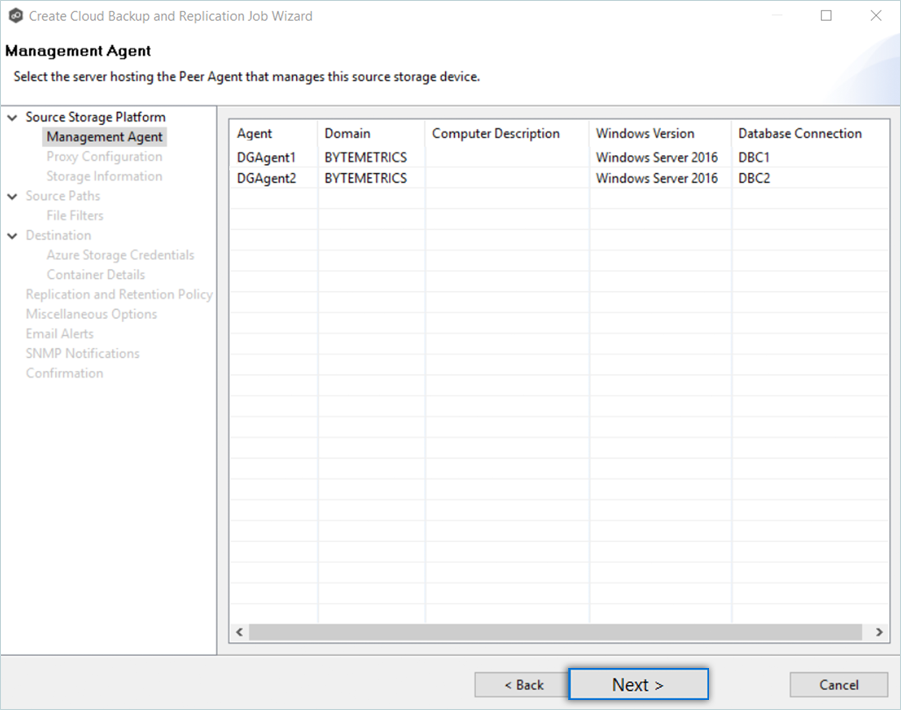Maximize the wizard window
Image resolution: width=901 pixels, height=710 pixels.
(826, 16)
